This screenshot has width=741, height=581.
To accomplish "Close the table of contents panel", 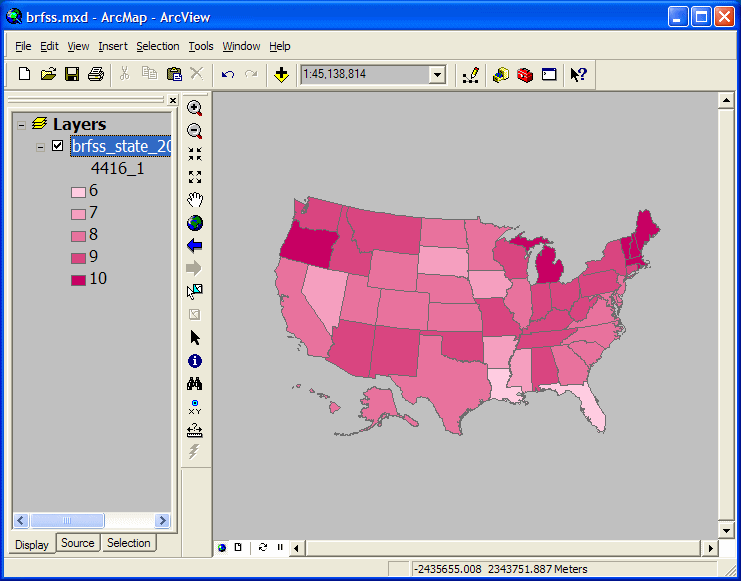I will coord(173,101).
